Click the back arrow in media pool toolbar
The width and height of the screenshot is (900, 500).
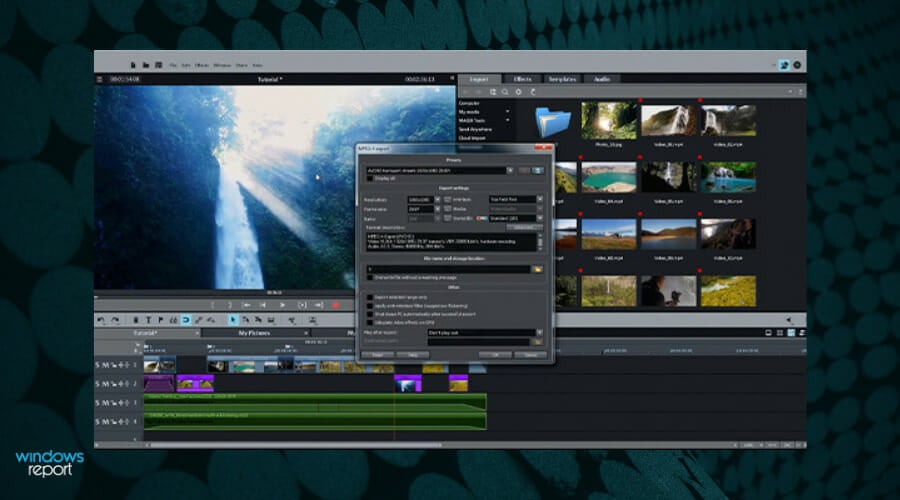tap(466, 92)
